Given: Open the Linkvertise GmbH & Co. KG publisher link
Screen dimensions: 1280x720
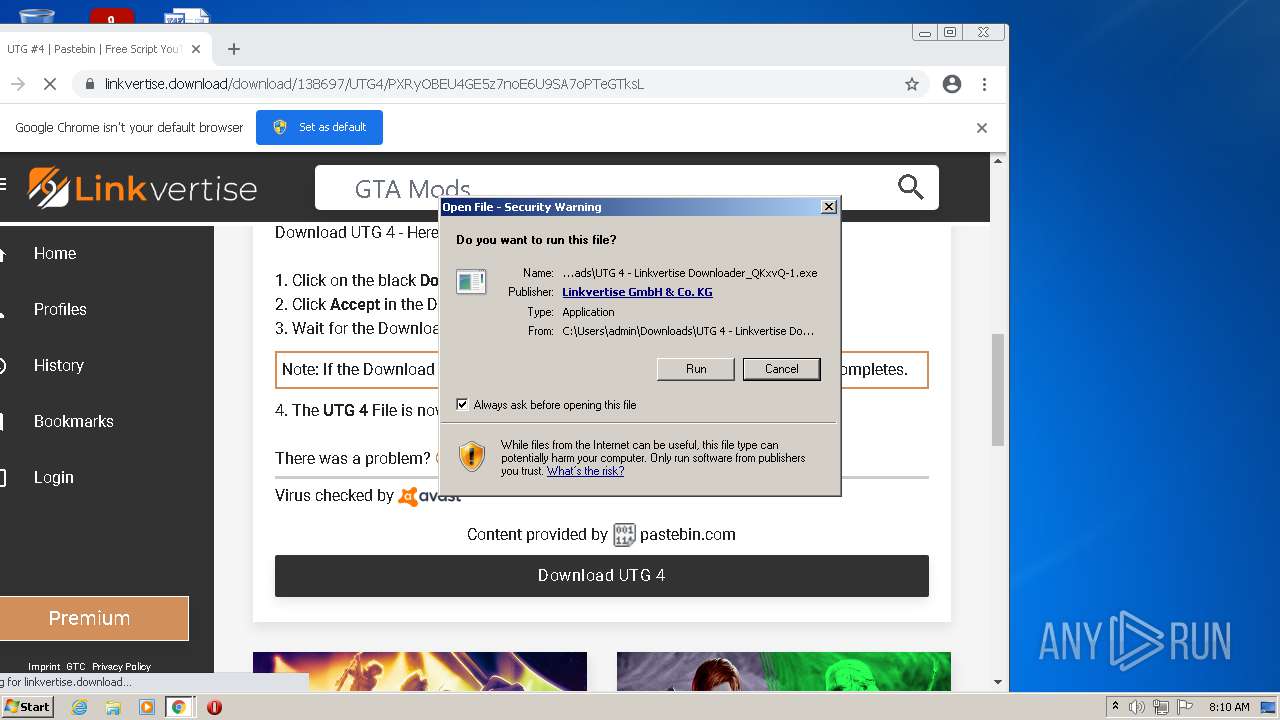Looking at the screenshot, I should (x=637, y=292).
